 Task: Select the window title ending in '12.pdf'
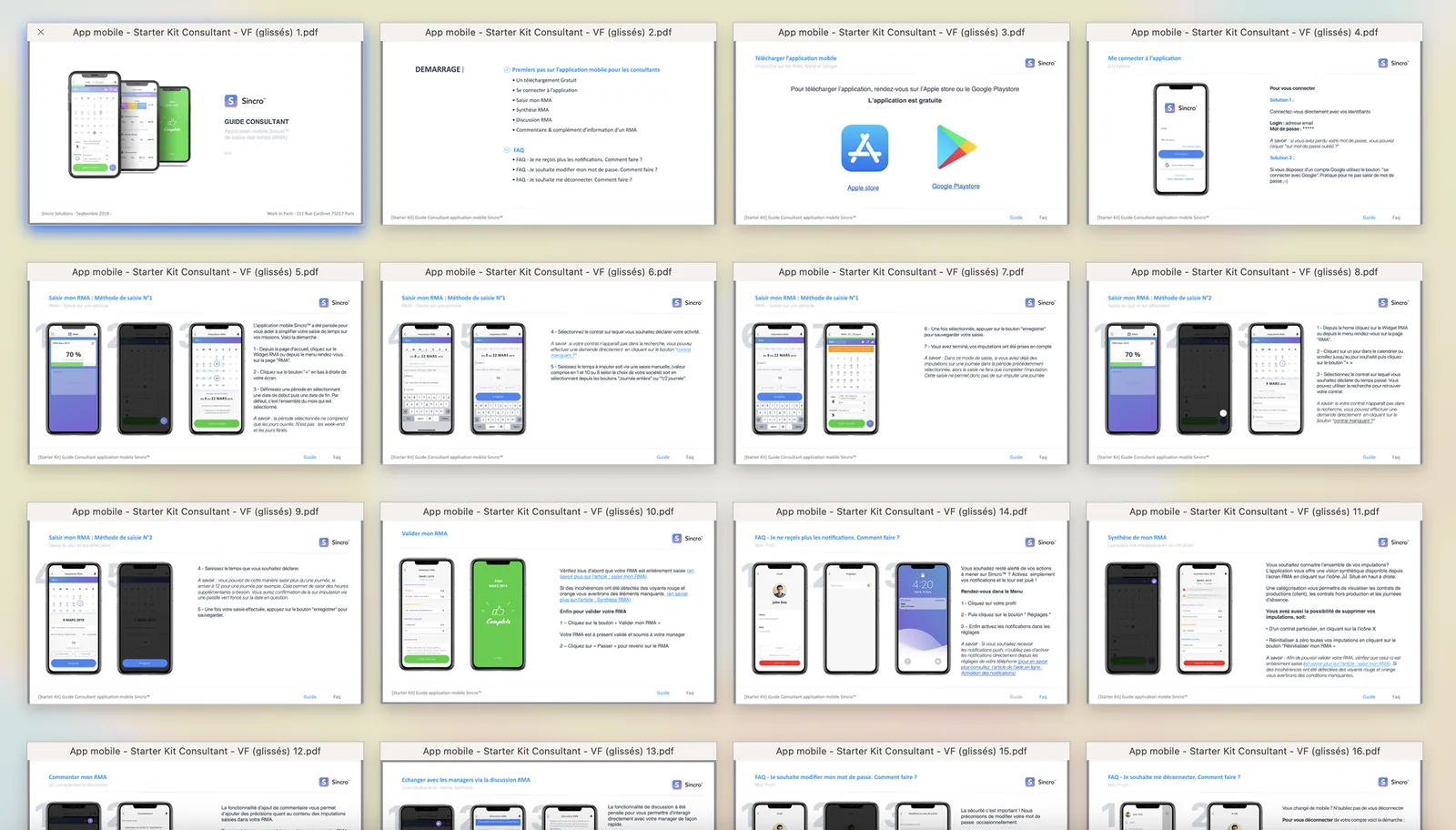click(x=195, y=752)
